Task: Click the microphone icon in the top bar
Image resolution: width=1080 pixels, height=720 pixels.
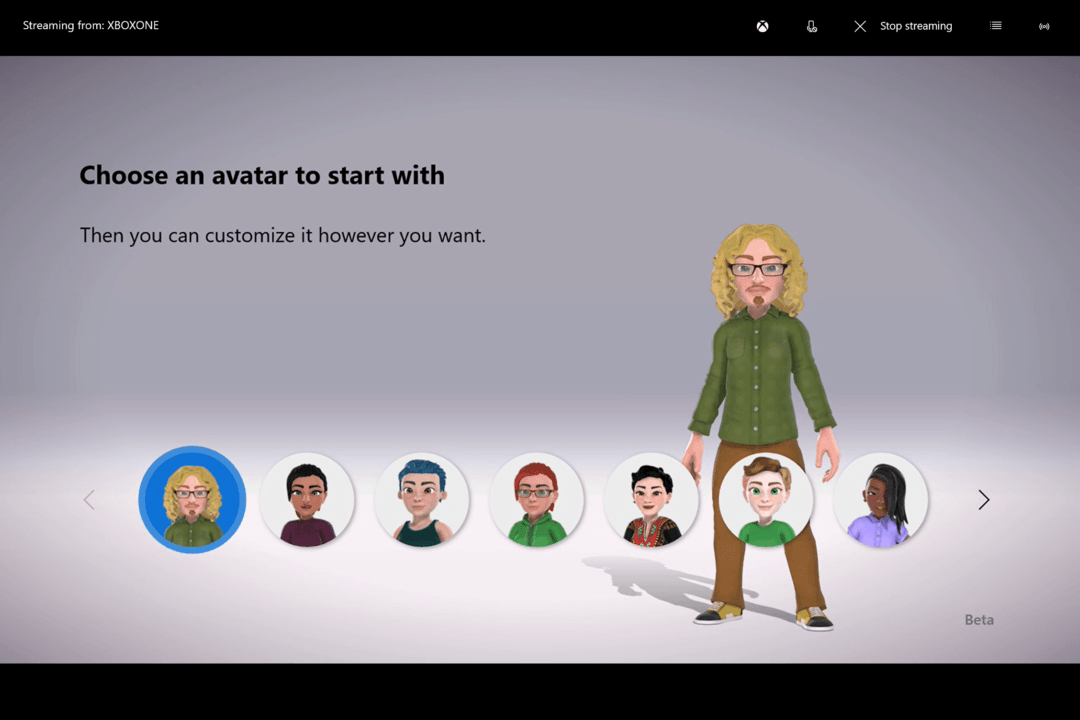Action: click(x=812, y=26)
